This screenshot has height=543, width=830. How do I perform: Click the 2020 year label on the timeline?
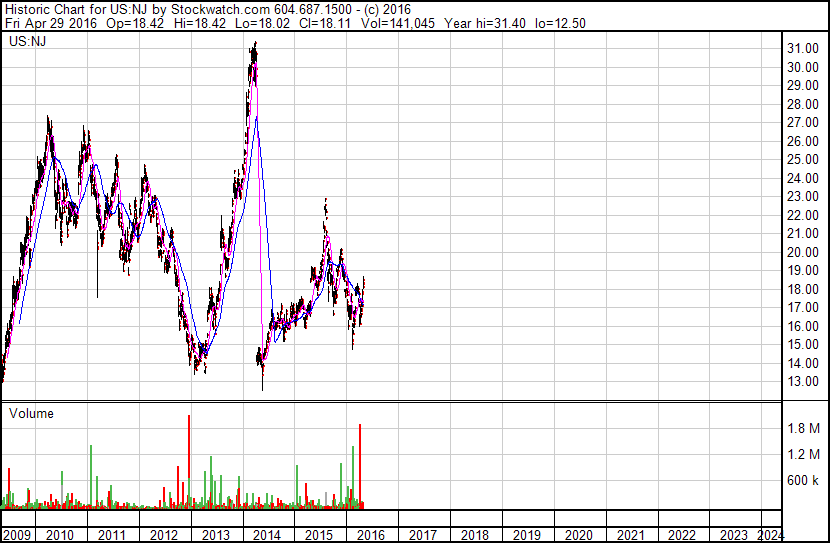coord(579,535)
